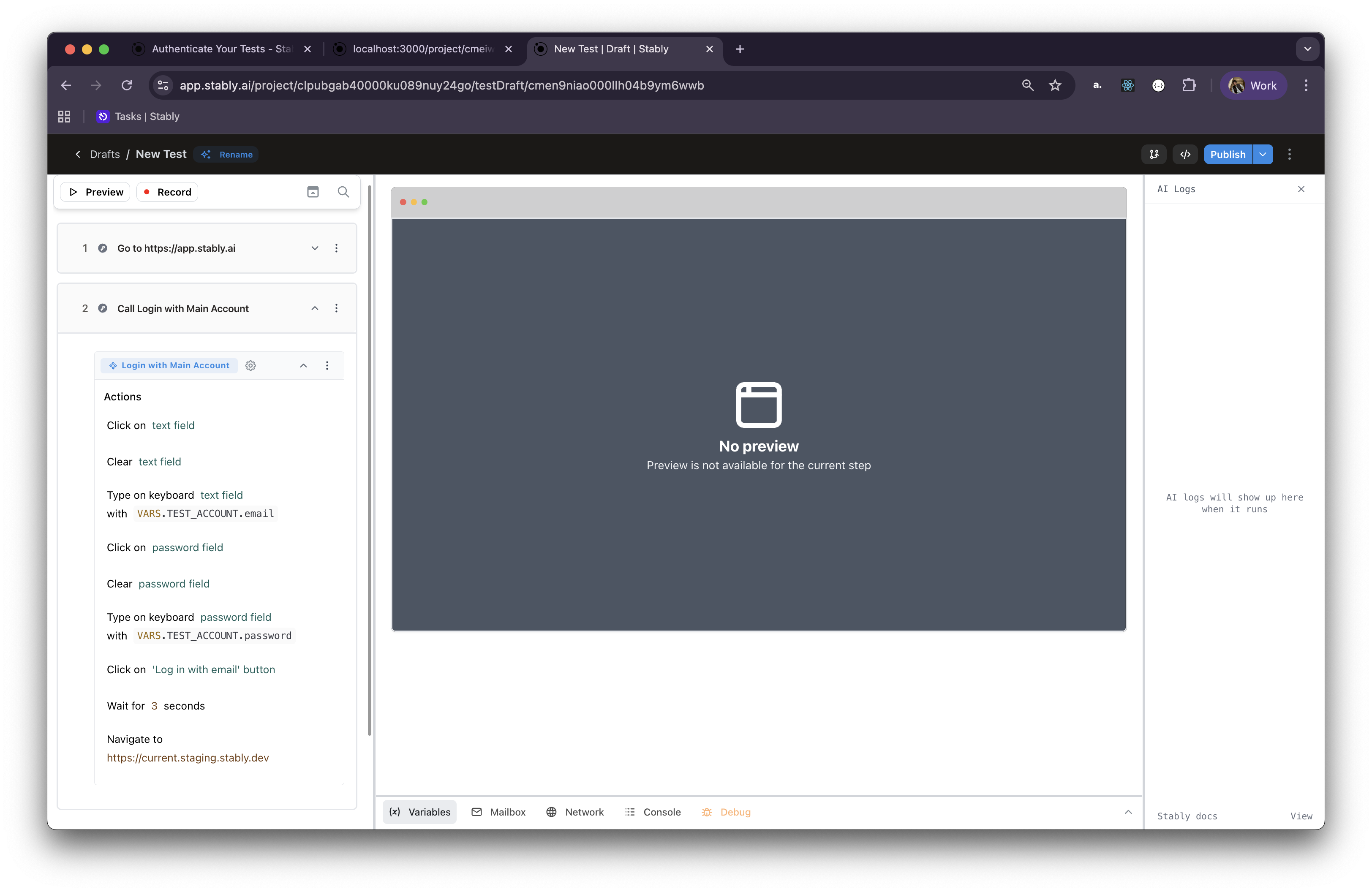Open settings gear for Login with Main Account
Image resolution: width=1372 pixels, height=892 pixels.
tap(250, 365)
